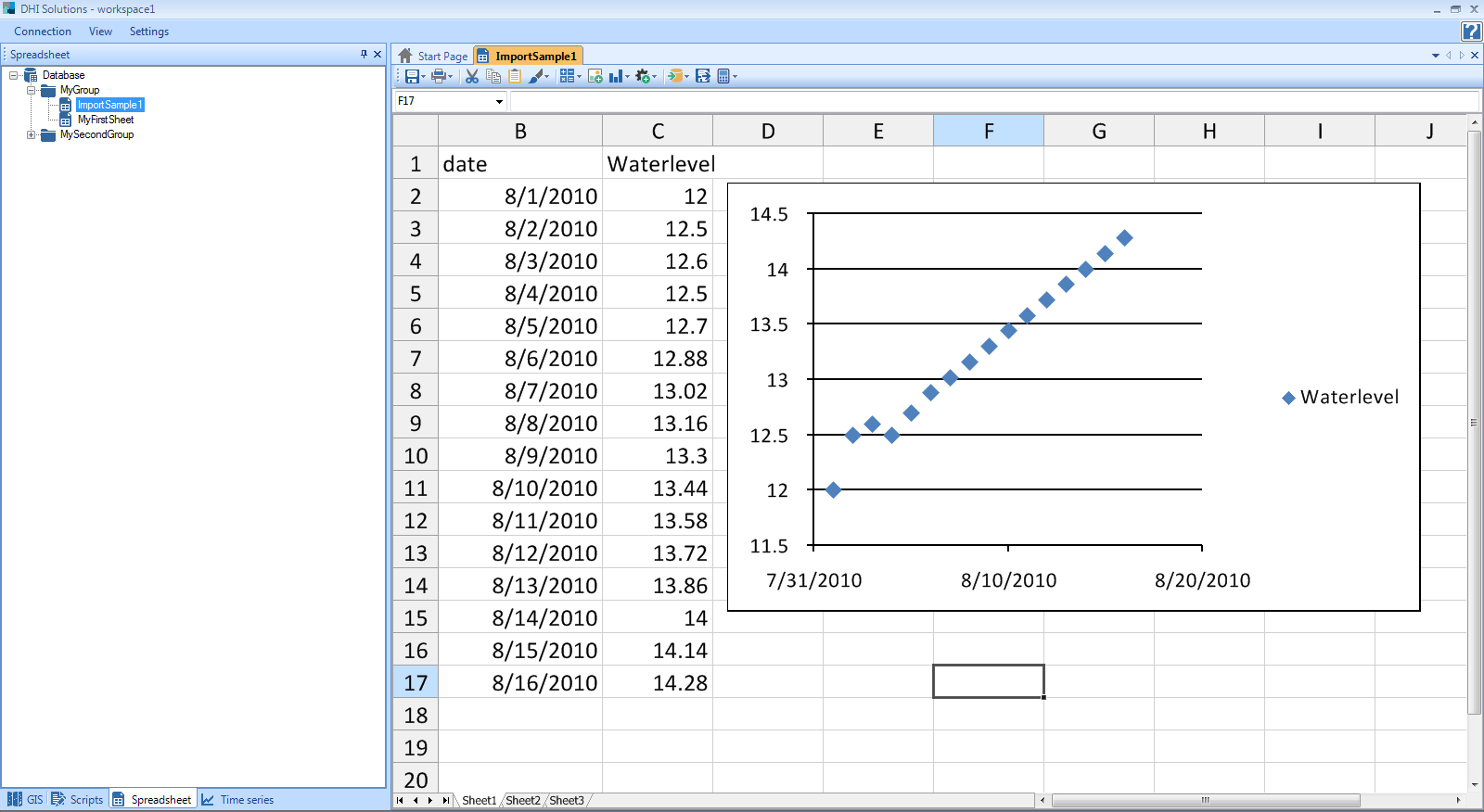
Task: Pin the Spreadsheet panel with pushpin icon
Action: pyautogui.click(x=365, y=54)
